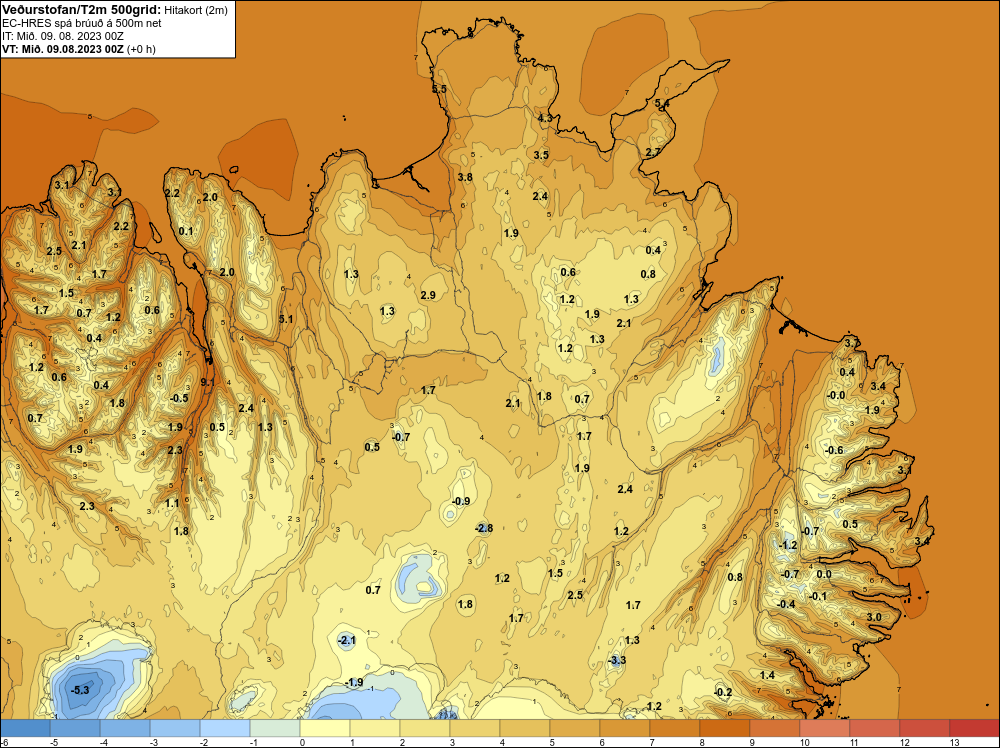Image resolution: width=1000 pixels, height=748 pixels.
Task: Click the orange legend swatch between 7 and 8
Action: [675, 728]
